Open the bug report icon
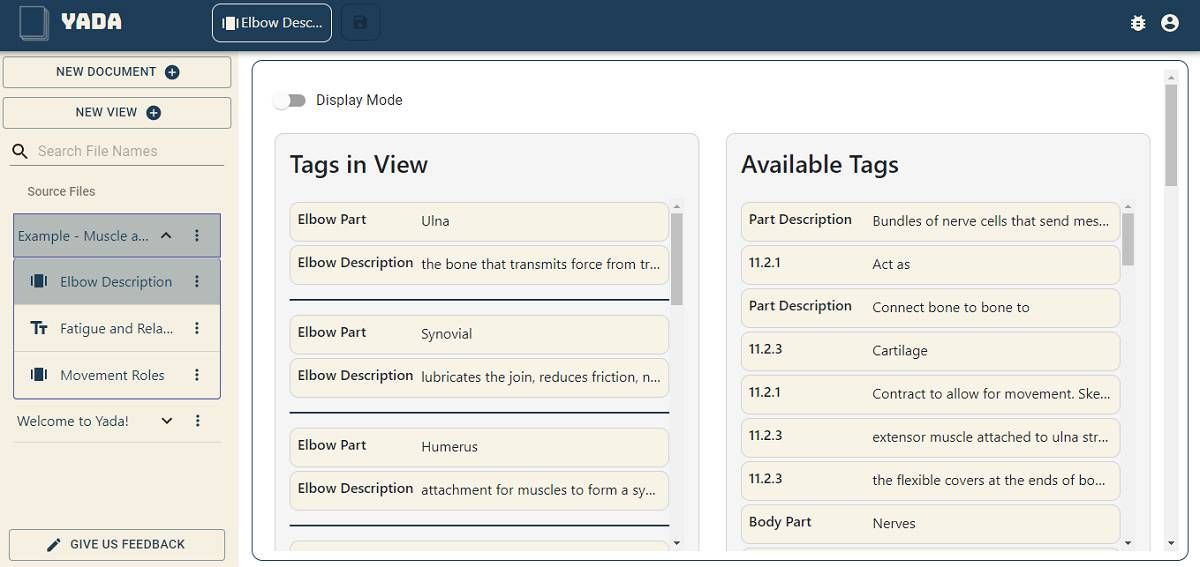Image resolution: width=1200 pixels, height=567 pixels. (1137, 23)
